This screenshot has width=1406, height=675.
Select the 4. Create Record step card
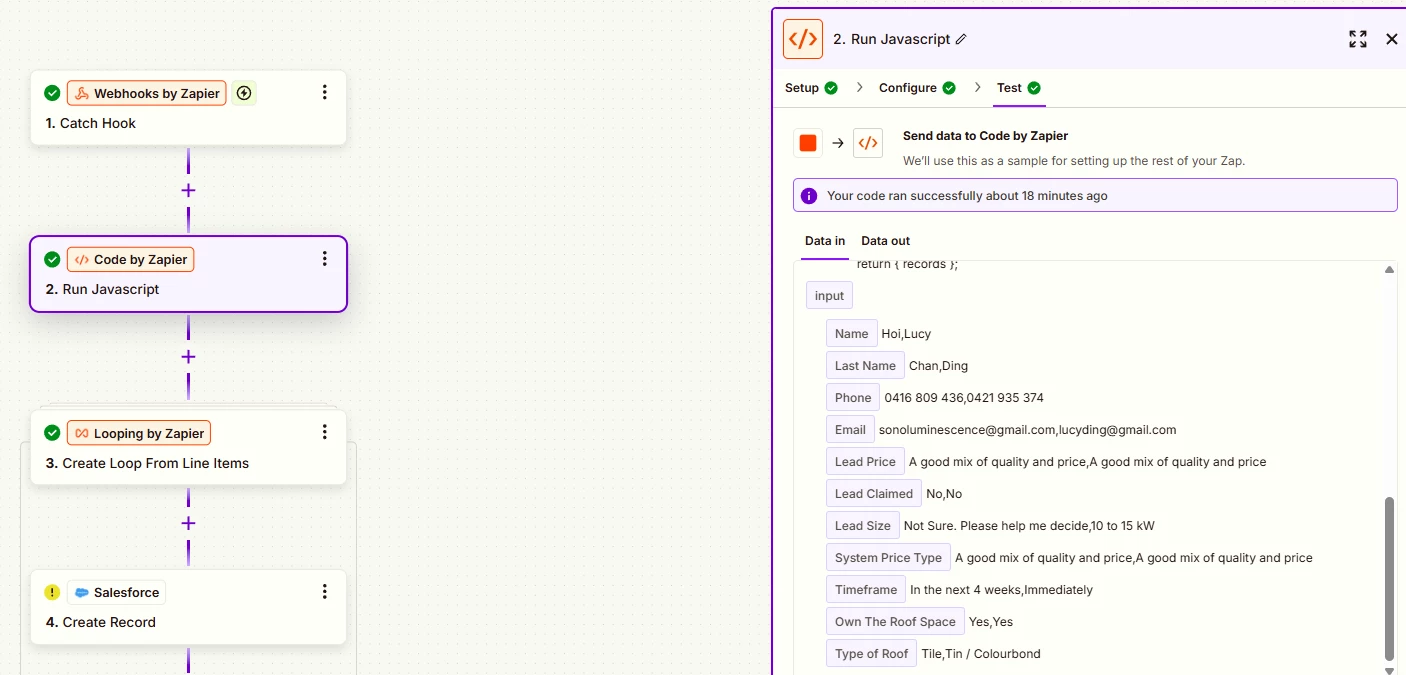[188, 607]
